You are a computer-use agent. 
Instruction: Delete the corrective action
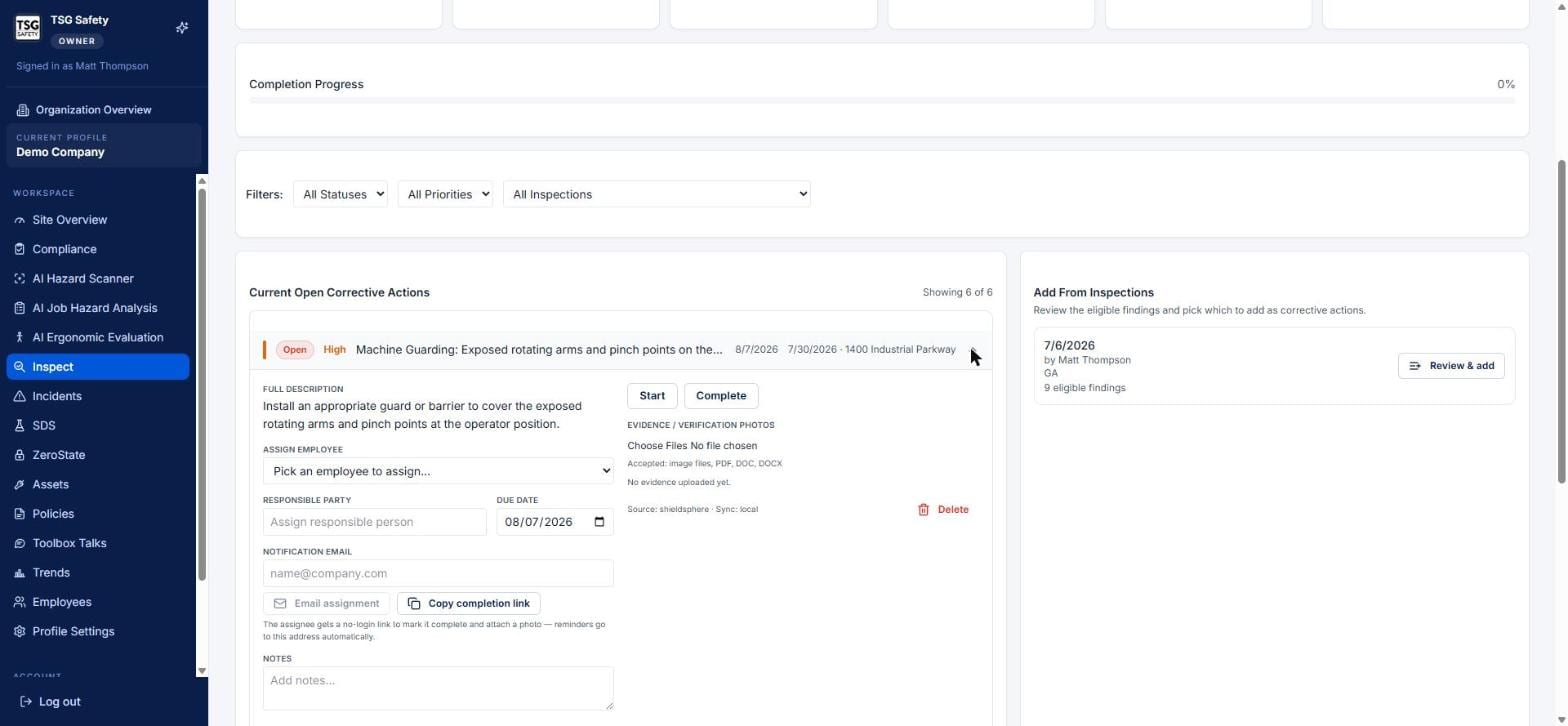pyautogui.click(x=943, y=510)
